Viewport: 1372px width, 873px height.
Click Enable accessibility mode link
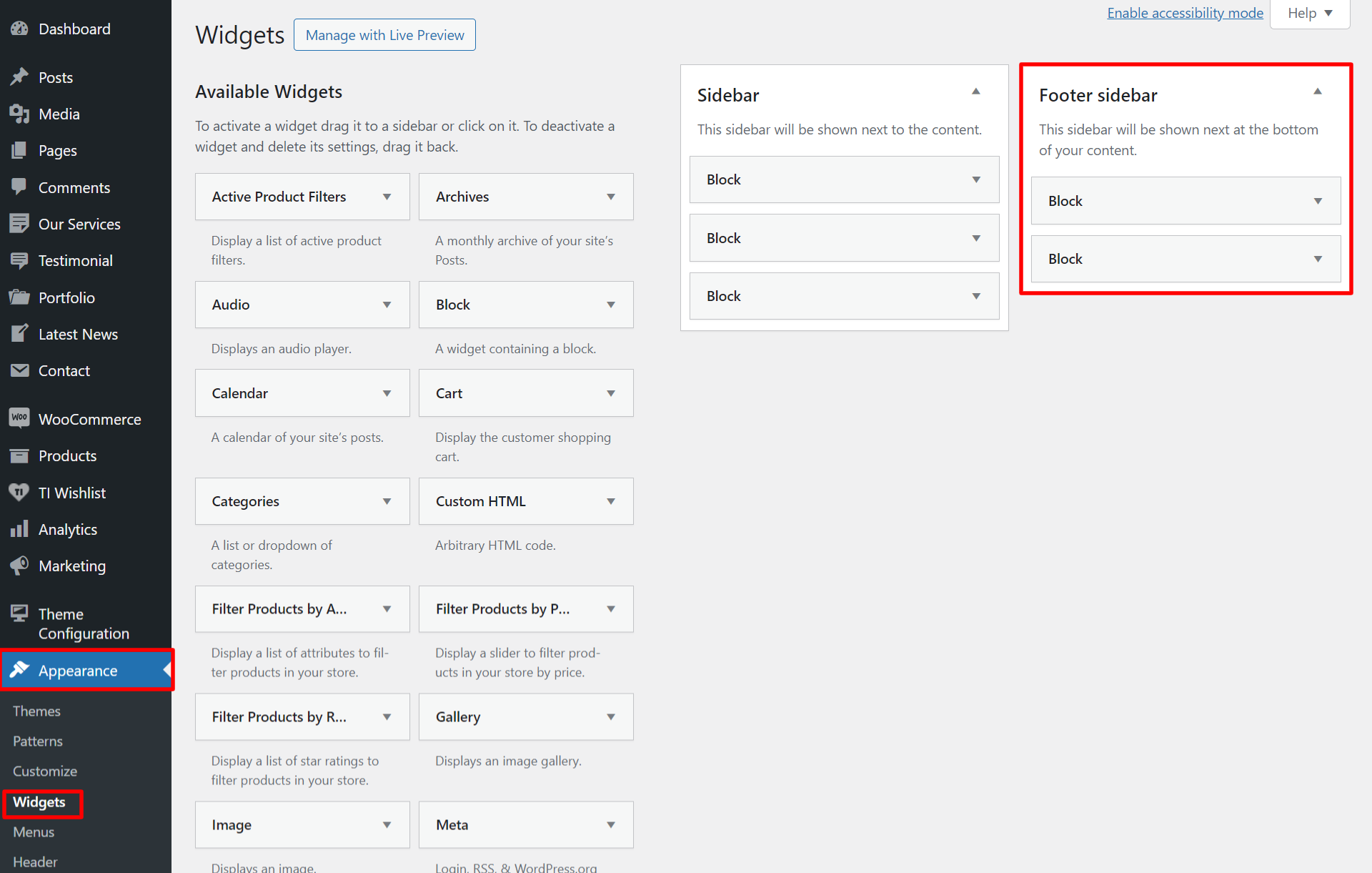pyautogui.click(x=1185, y=13)
